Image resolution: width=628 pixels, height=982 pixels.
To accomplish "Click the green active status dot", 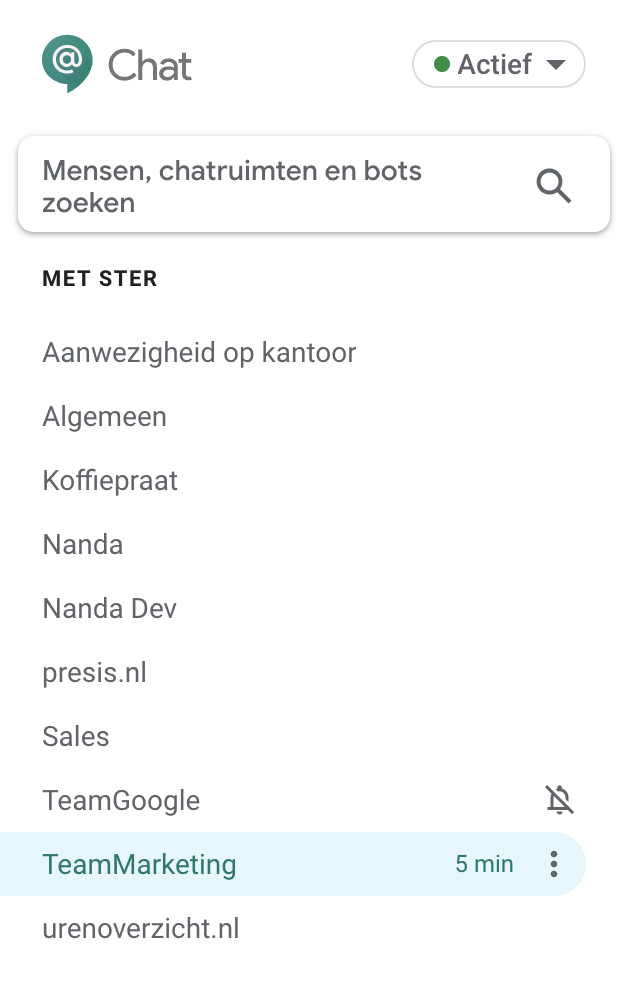I will 443,64.
